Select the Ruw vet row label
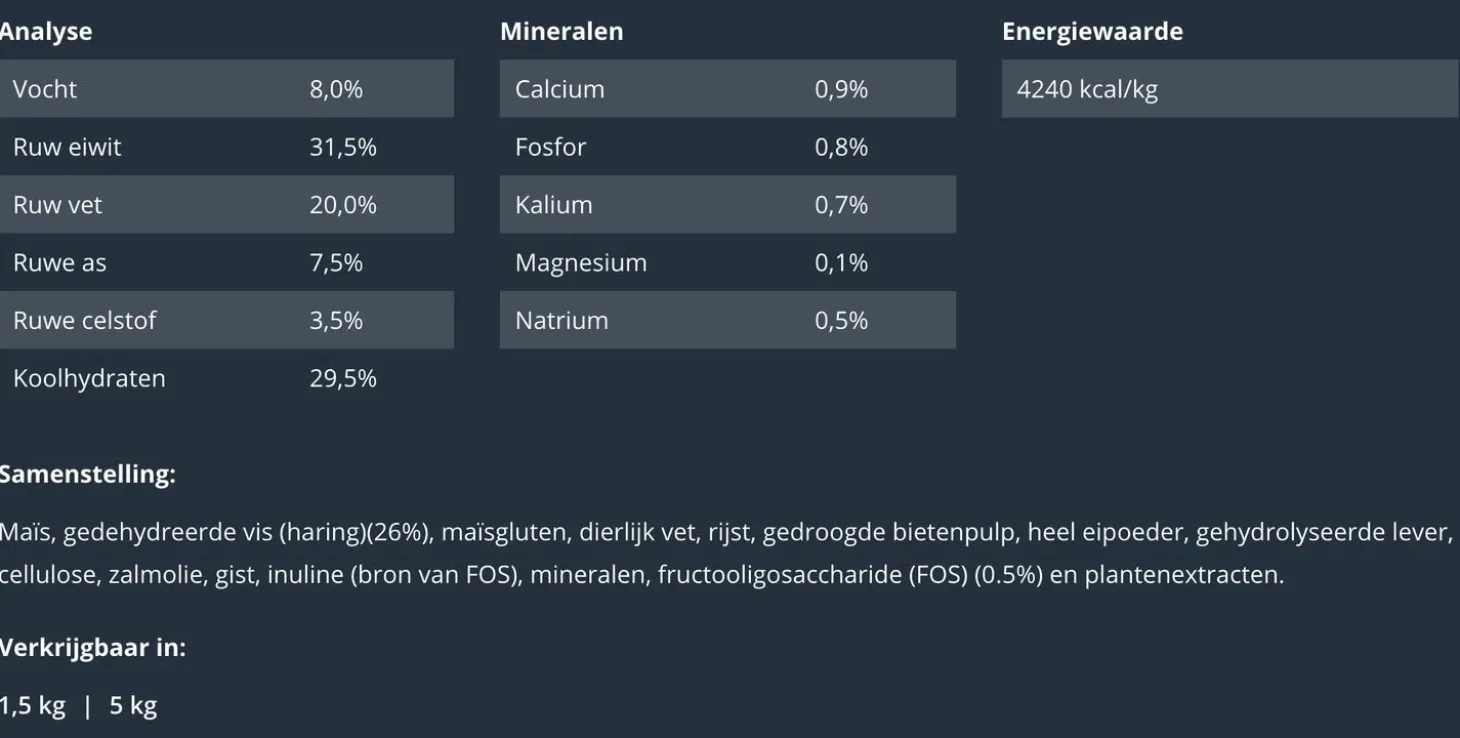The image size is (1460, 738). point(57,205)
